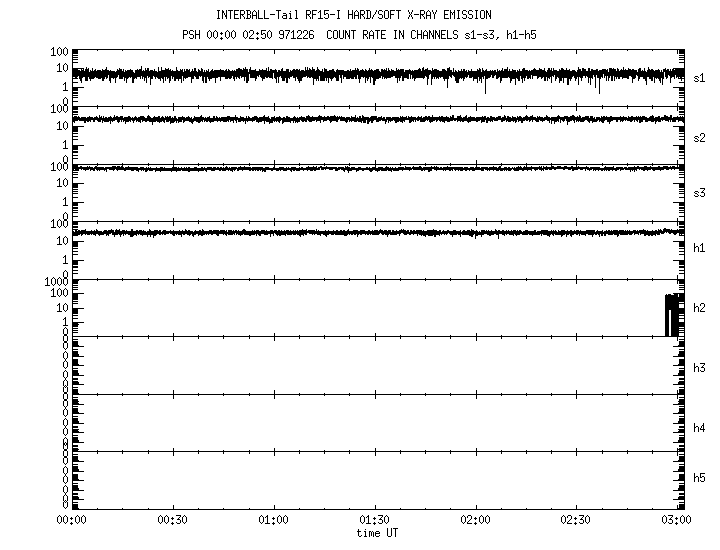Select the s3 channel label
720x550 pixels.
click(700, 193)
